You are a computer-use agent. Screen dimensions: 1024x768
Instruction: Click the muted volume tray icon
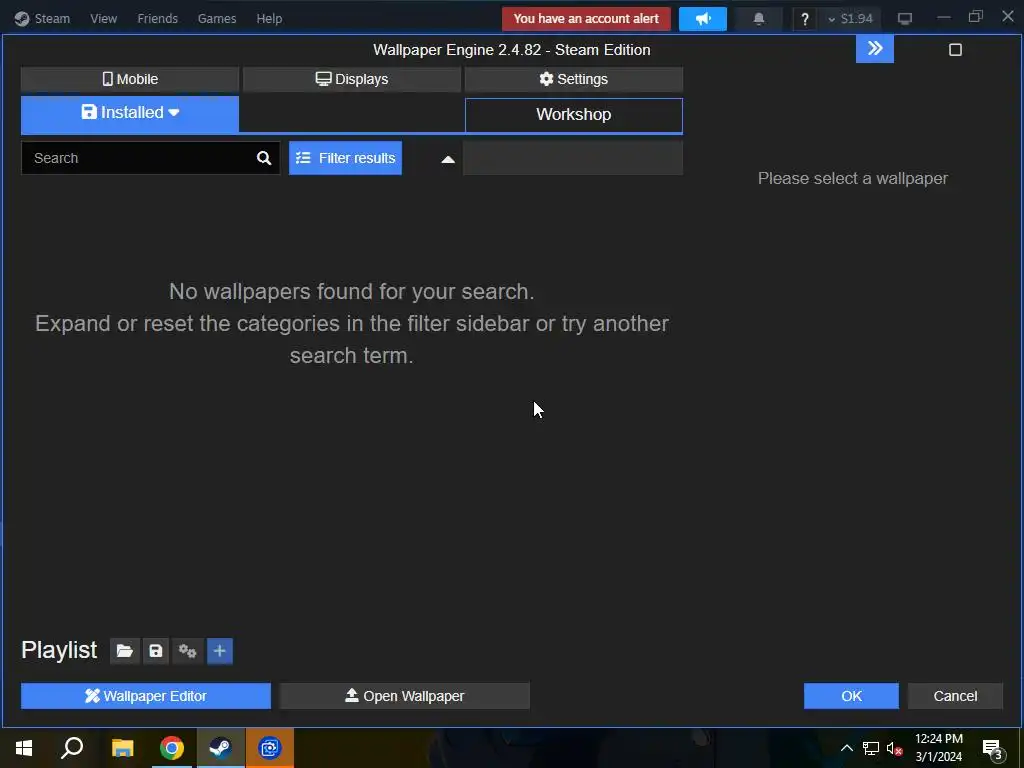pyautogui.click(x=894, y=748)
